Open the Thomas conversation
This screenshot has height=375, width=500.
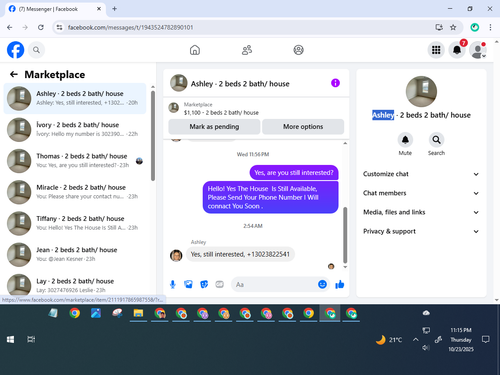point(75,161)
